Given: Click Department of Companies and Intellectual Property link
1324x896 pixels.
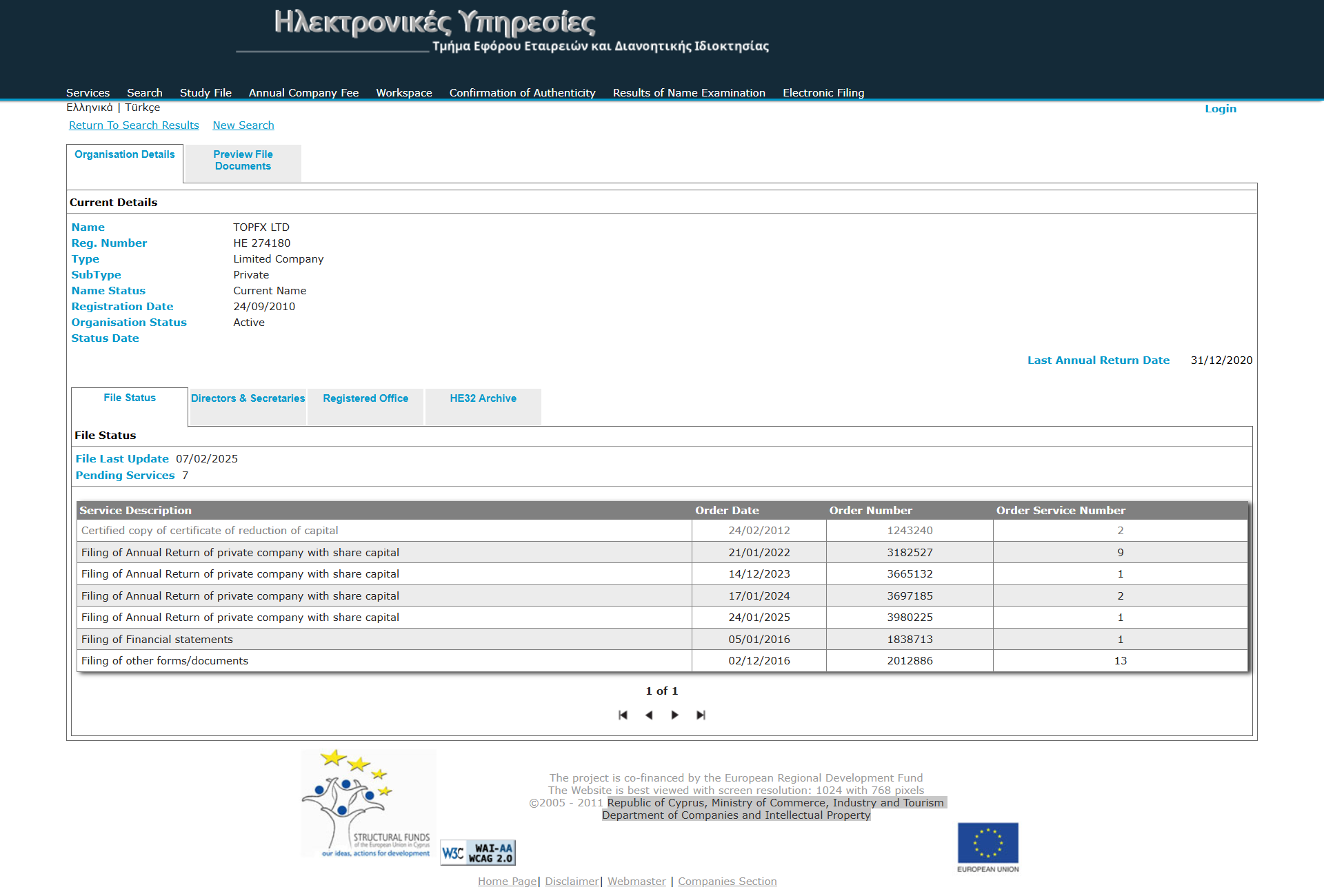Looking at the screenshot, I should [736, 815].
